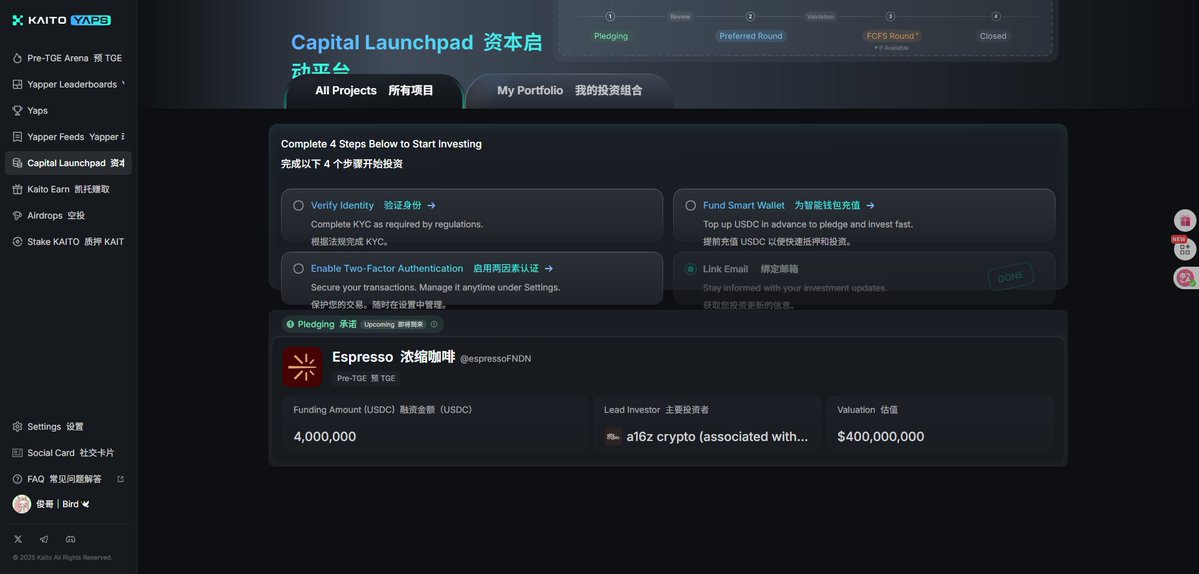The image size is (1199, 574).
Task: Switch to the My Portfolio tab
Action: click(x=570, y=91)
